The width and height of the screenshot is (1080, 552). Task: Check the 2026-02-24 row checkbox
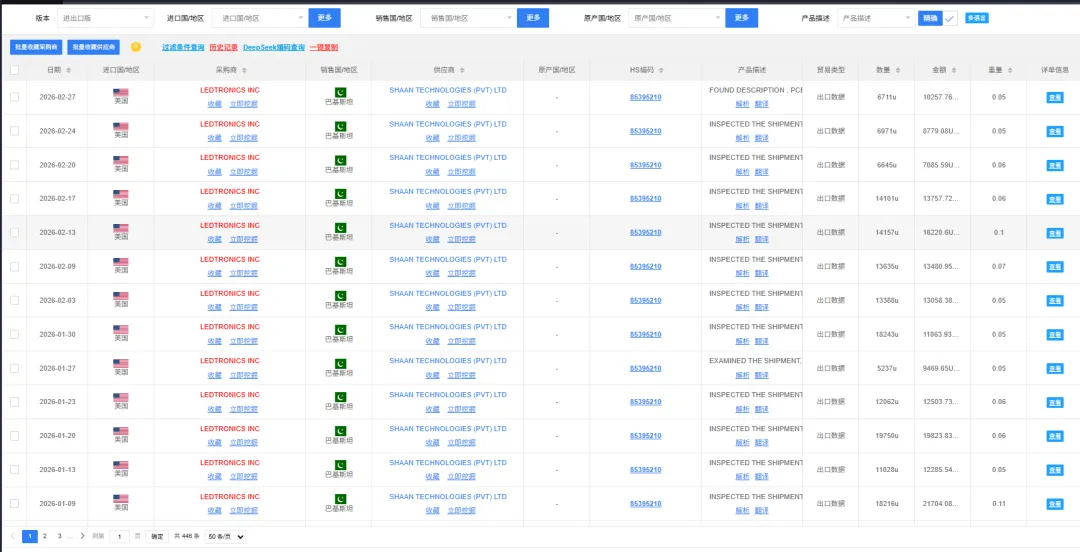pyautogui.click(x=14, y=131)
